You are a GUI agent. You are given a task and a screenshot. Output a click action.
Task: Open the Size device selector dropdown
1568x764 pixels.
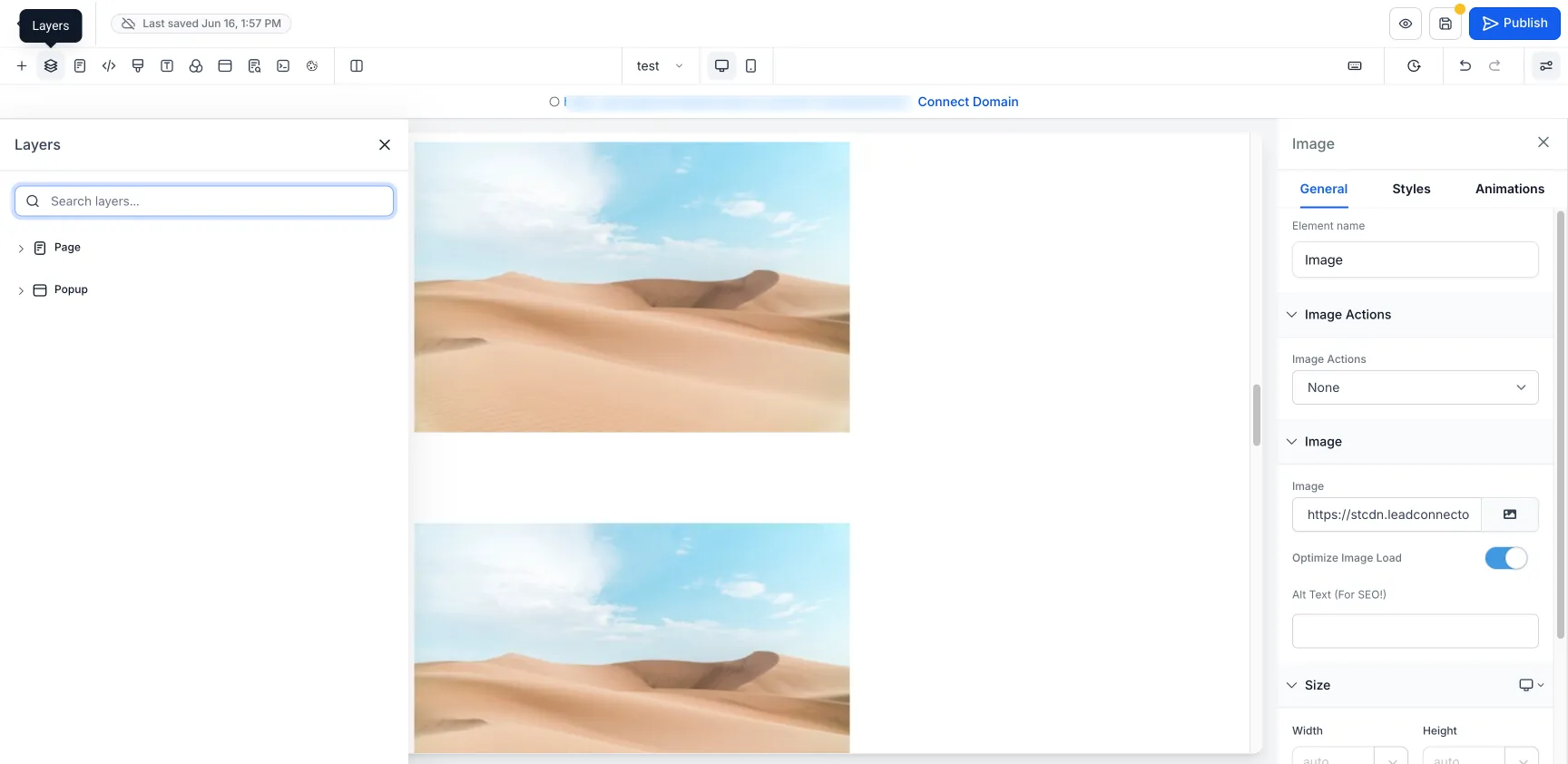pyautogui.click(x=1532, y=685)
